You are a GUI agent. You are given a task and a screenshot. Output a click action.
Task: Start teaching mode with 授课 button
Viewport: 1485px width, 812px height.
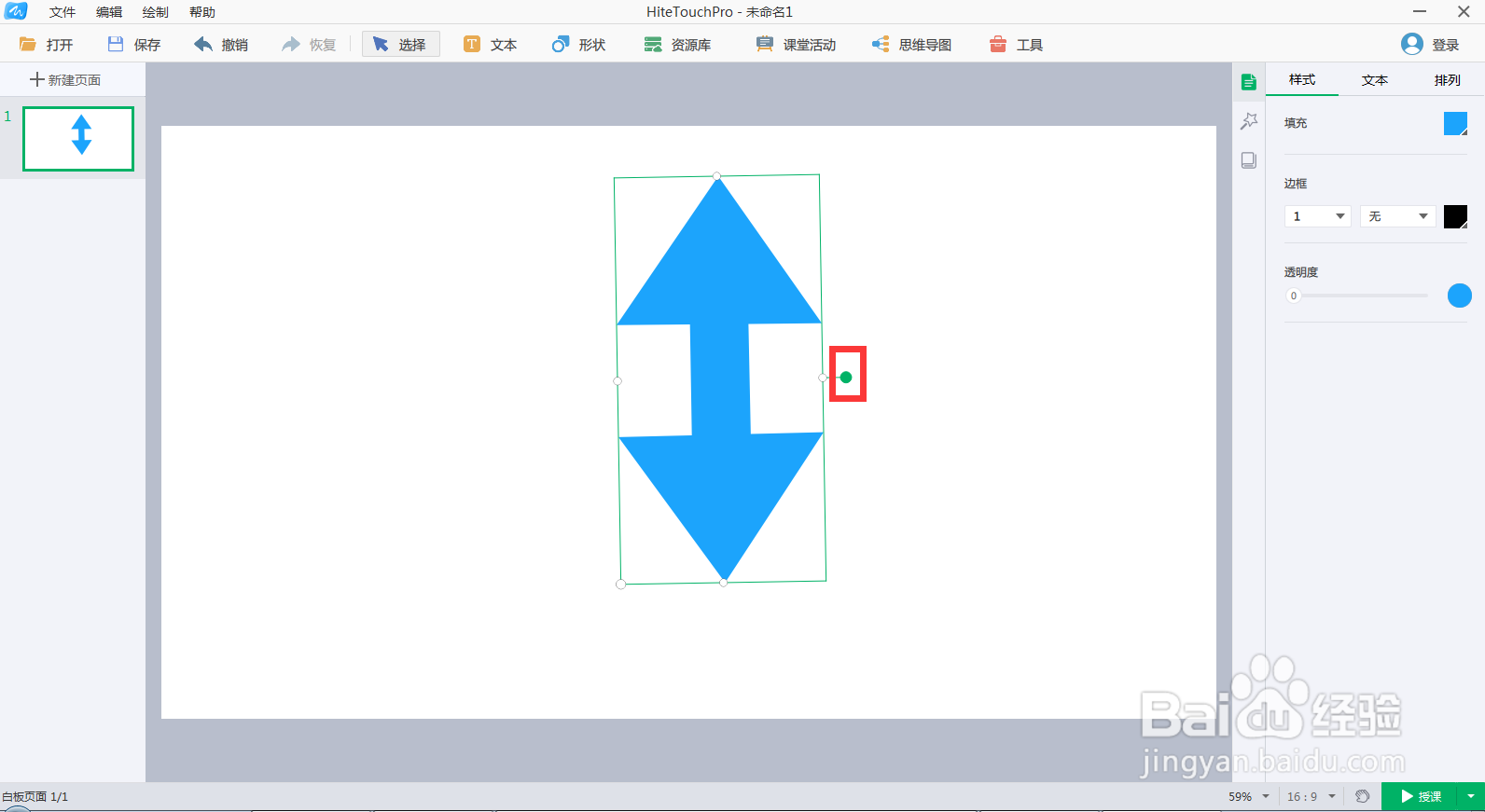tap(1422, 797)
